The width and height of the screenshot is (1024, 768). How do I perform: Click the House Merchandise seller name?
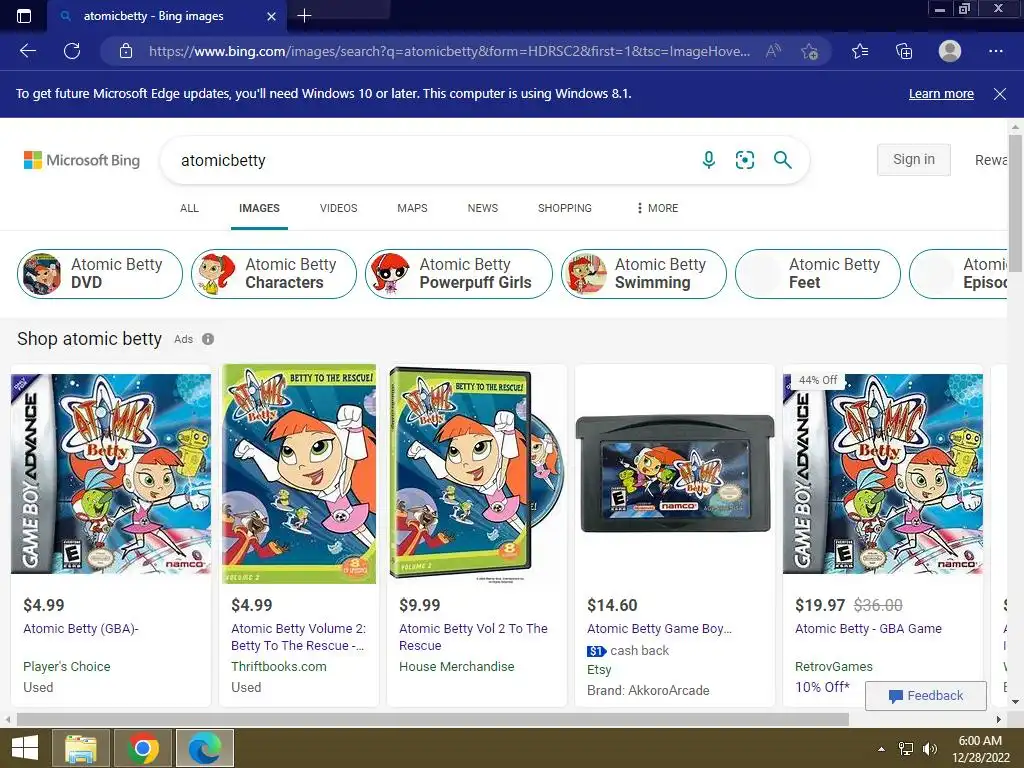pos(456,666)
